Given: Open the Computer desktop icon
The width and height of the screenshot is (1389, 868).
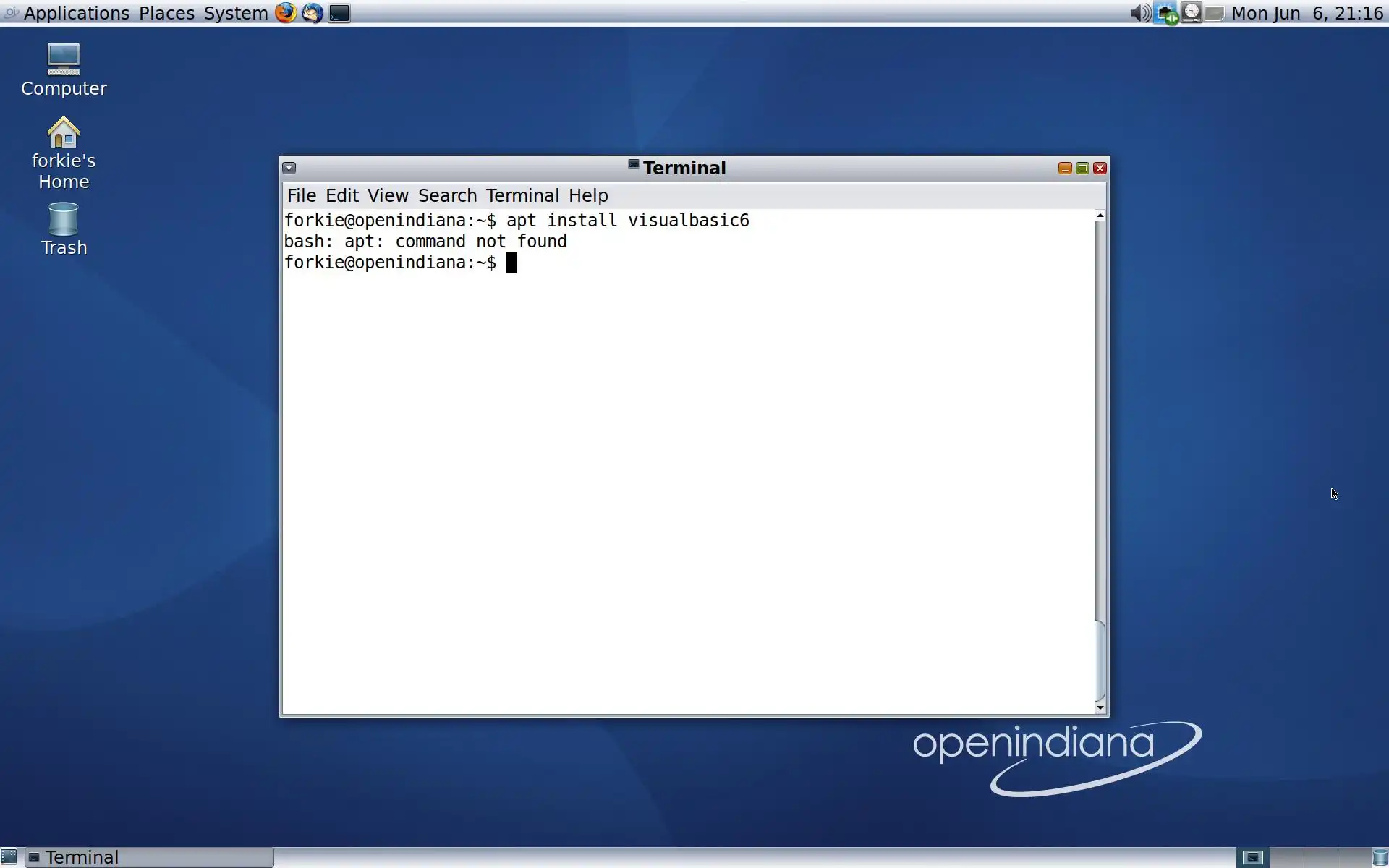Looking at the screenshot, I should tap(64, 59).
